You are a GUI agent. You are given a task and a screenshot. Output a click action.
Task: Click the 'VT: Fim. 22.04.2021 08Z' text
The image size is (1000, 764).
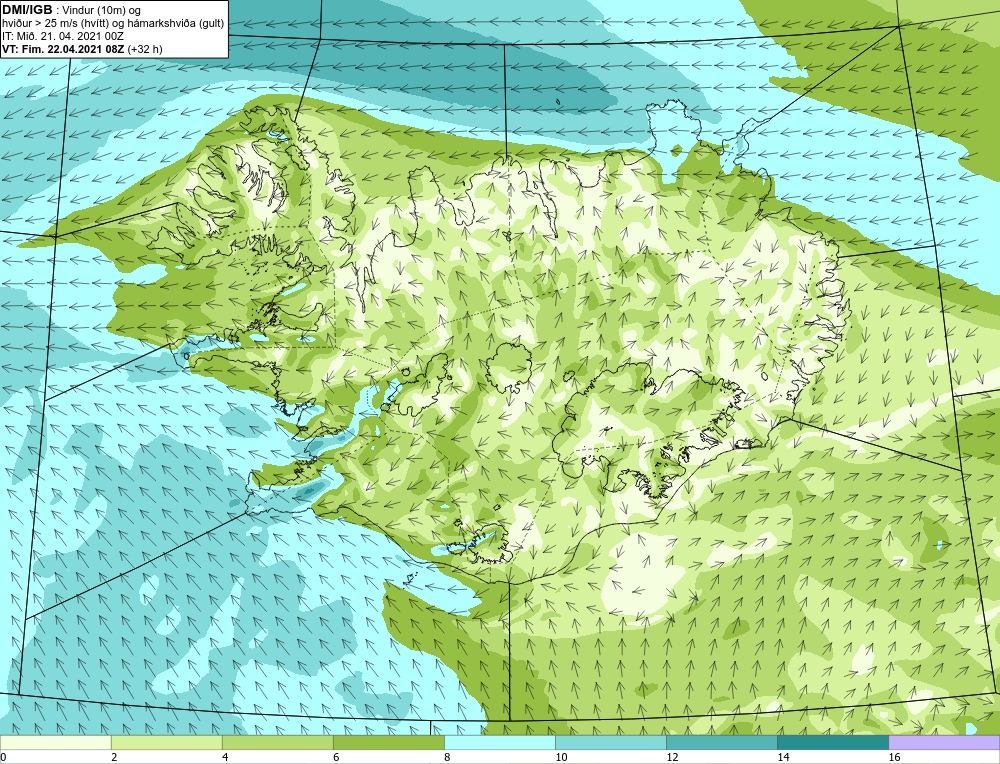point(64,49)
